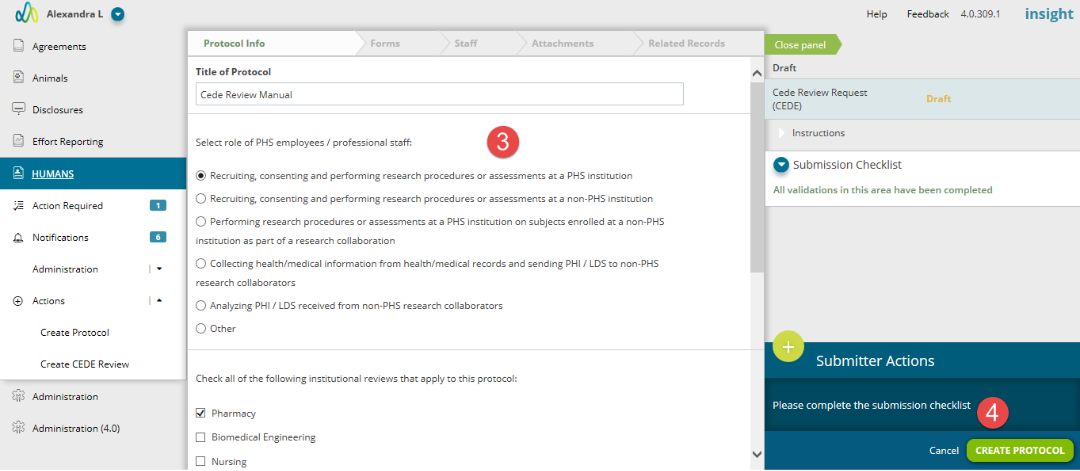Click the Action Required checklist icon

click(x=19, y=206)
